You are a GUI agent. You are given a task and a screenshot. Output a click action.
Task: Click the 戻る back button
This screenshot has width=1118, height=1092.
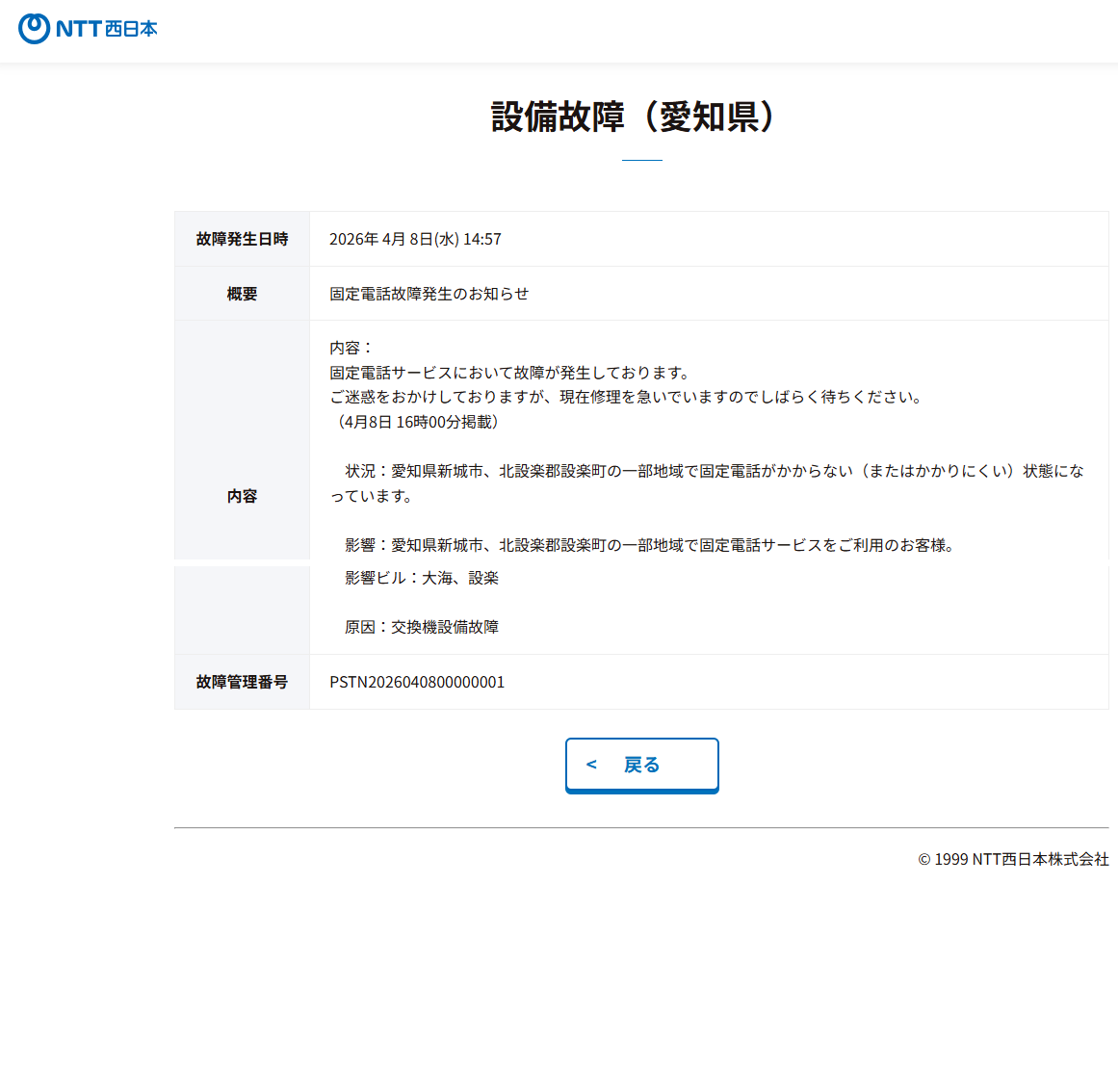(641, 765)
